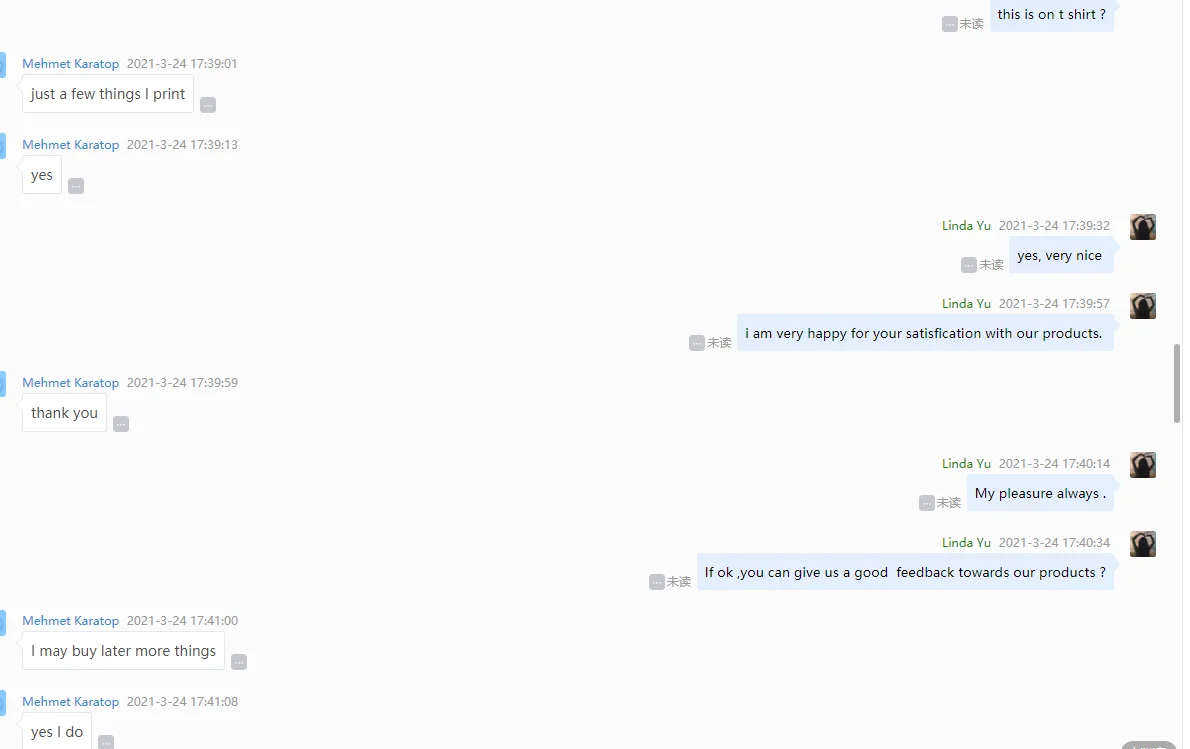Click more icon next to 'I may buy later more things'

[239, 662]
